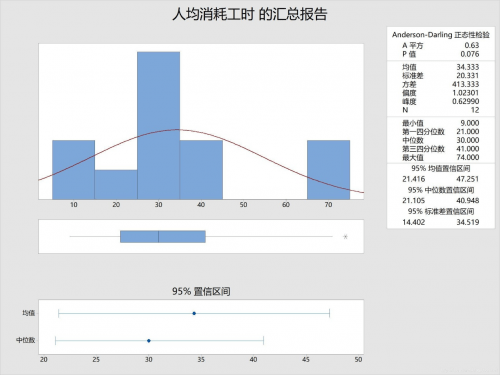Click the median point in 中位数 interval
Screen dimensions: 500x375
coord(149,341)
